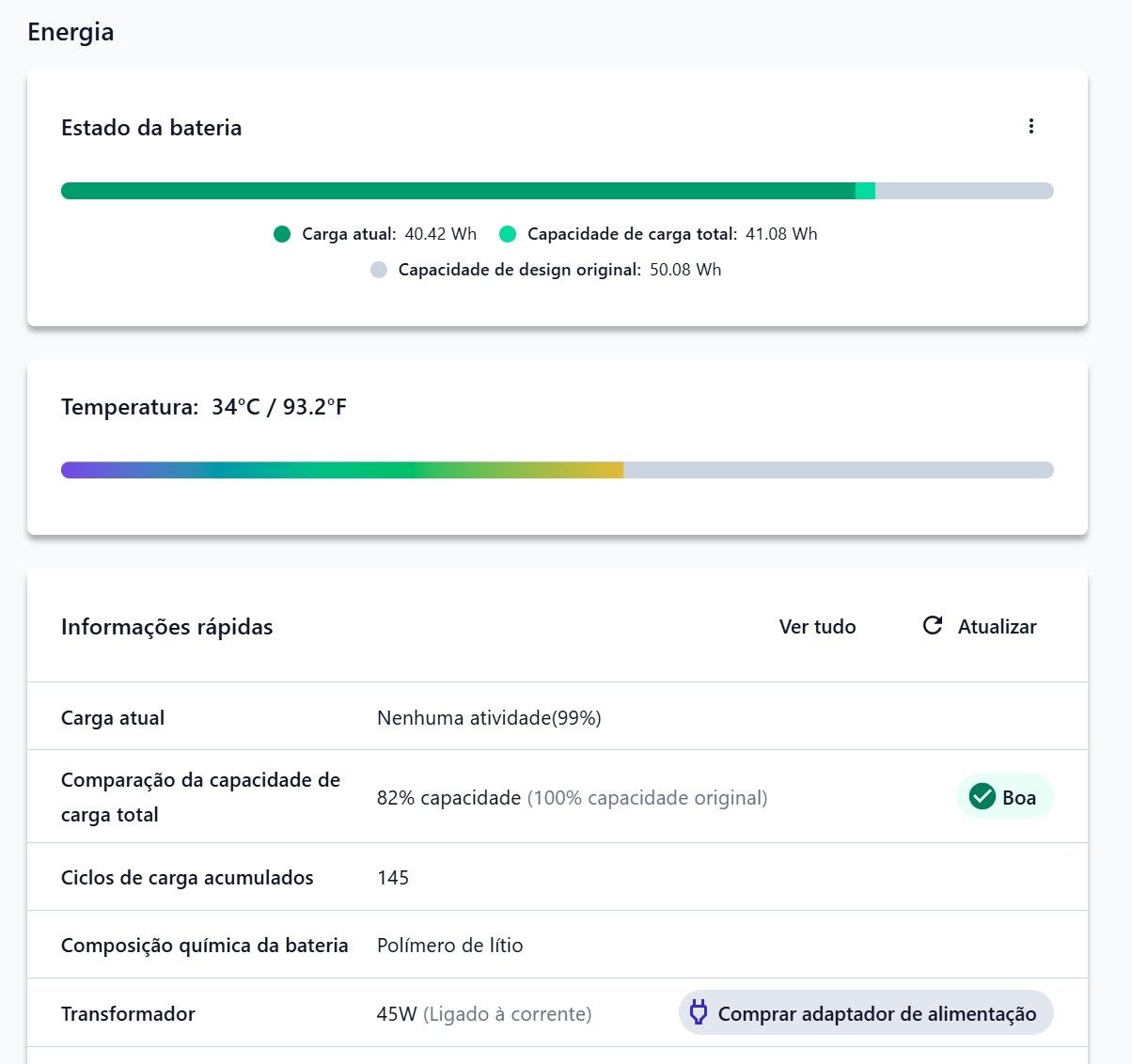Click the Composição química da bateria label
The image size is (1132, 1064).
[x=205, y=946]
